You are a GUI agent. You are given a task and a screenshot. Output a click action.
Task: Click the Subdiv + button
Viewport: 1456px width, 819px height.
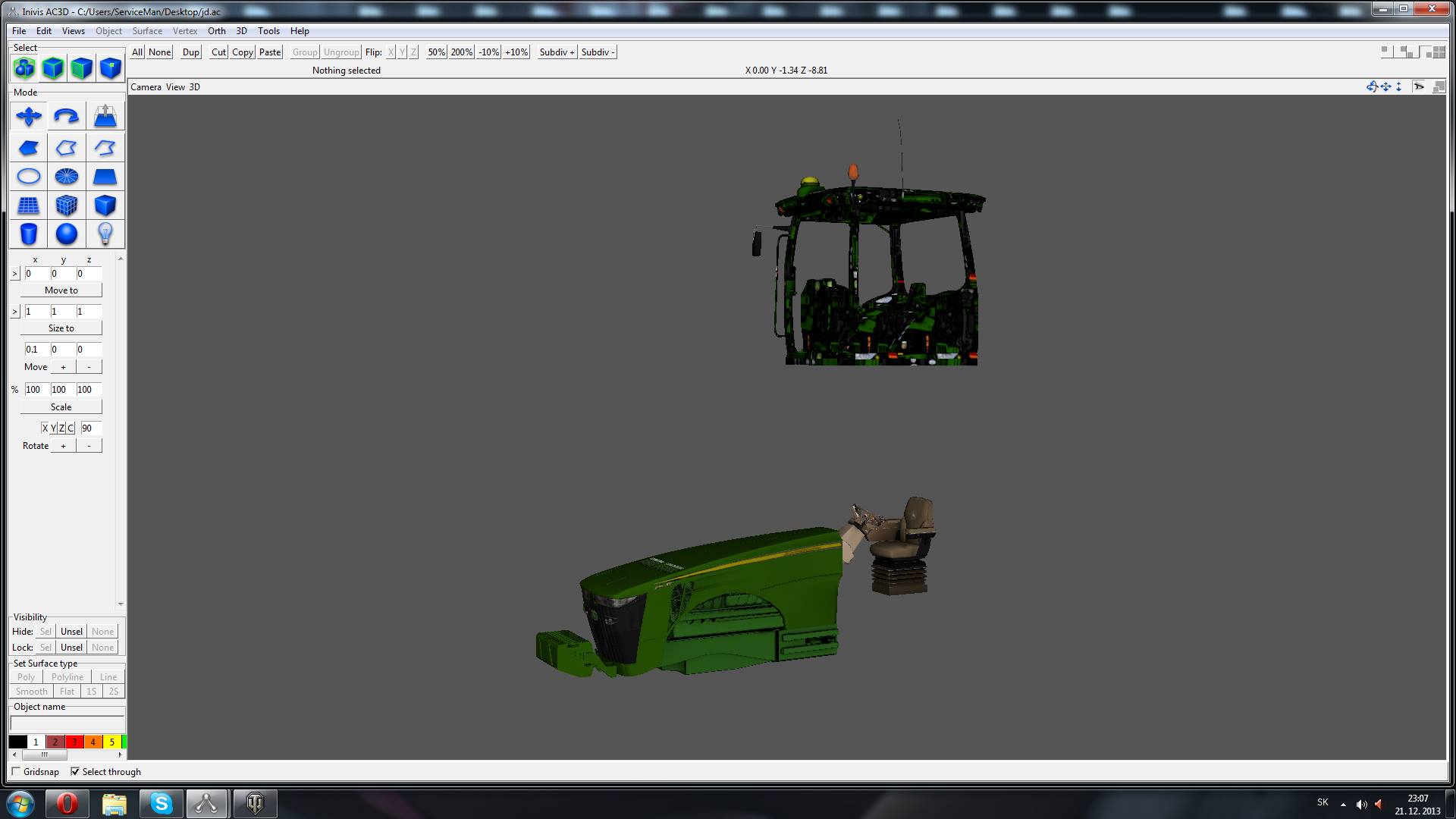pyautogui.click(x=557, y=52)
